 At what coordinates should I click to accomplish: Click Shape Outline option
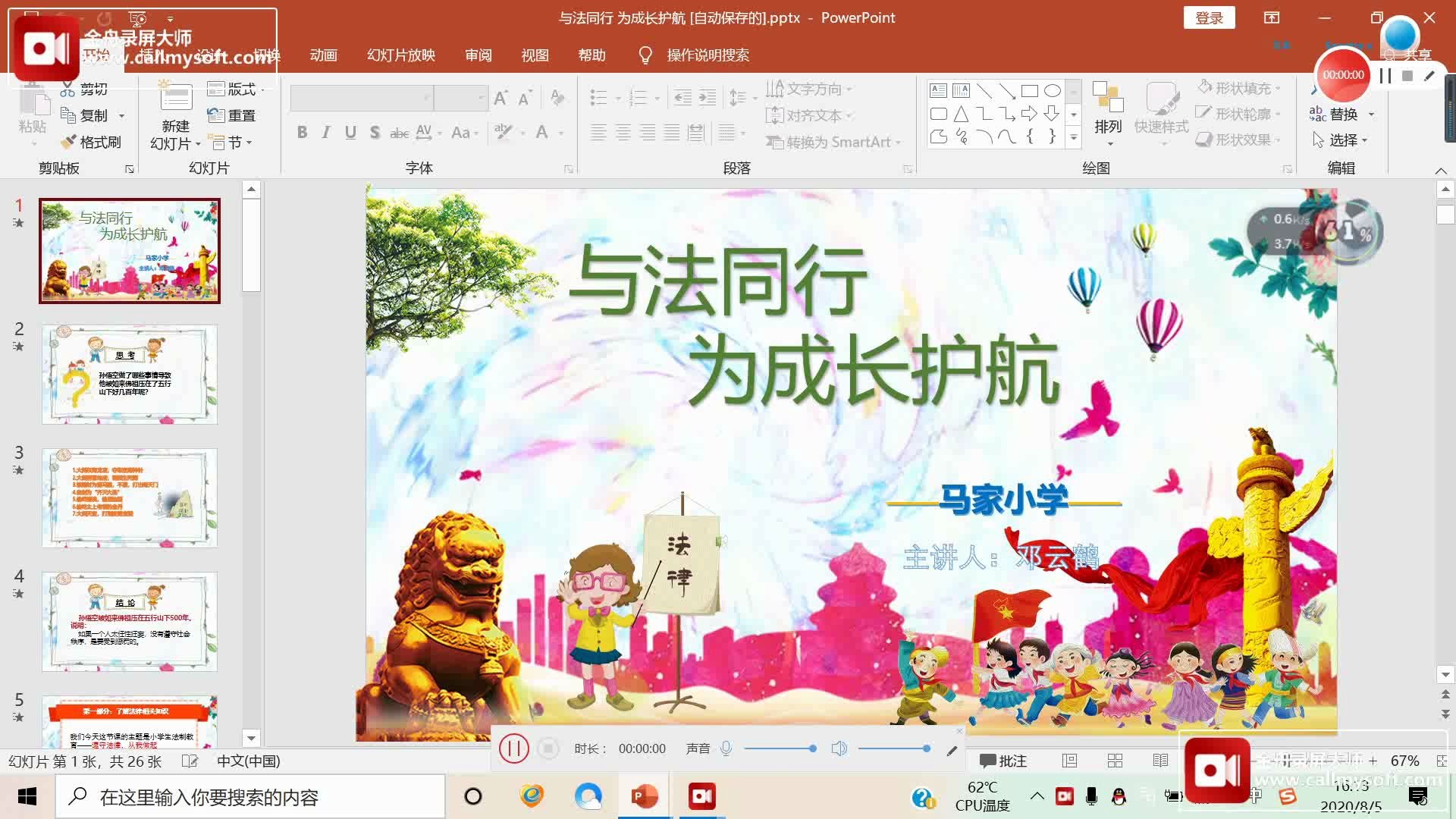click(x=1238, y=114)
